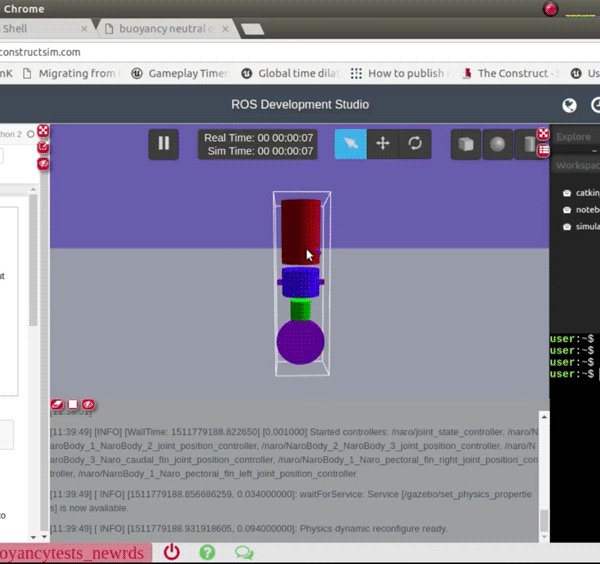Click the Real Time counter display
This screenshot has width=600, height=564.
(258, 138)
